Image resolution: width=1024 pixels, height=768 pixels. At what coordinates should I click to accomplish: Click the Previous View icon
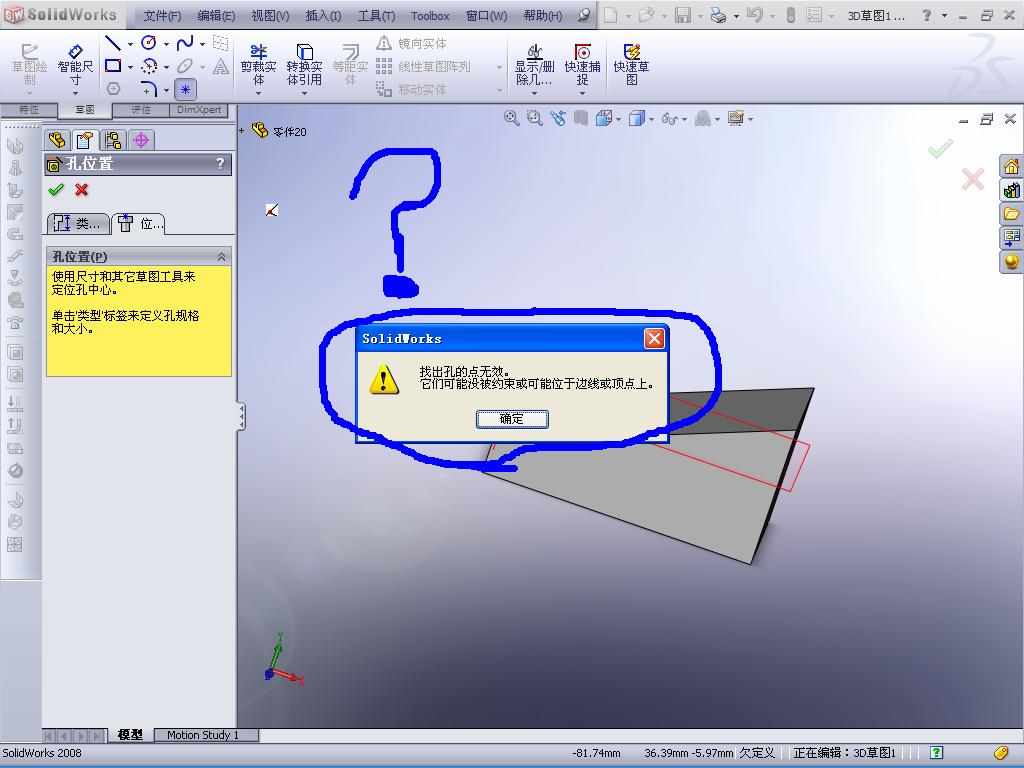(558, 118)
